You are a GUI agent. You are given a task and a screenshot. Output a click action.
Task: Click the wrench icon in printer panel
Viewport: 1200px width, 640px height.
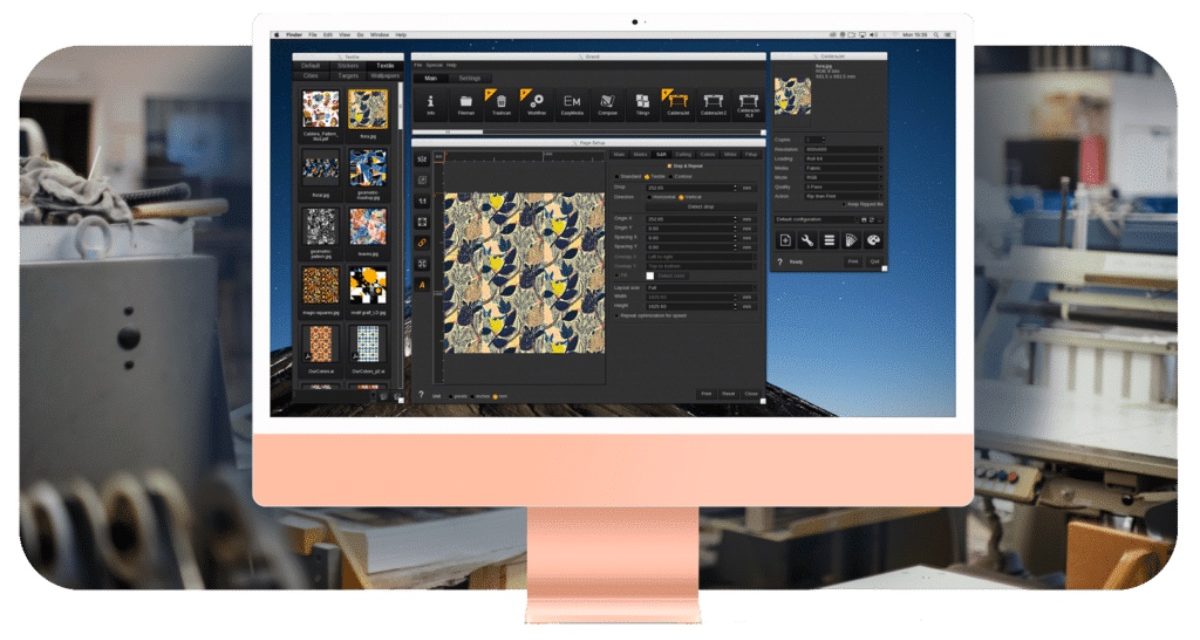click(806, 240)
